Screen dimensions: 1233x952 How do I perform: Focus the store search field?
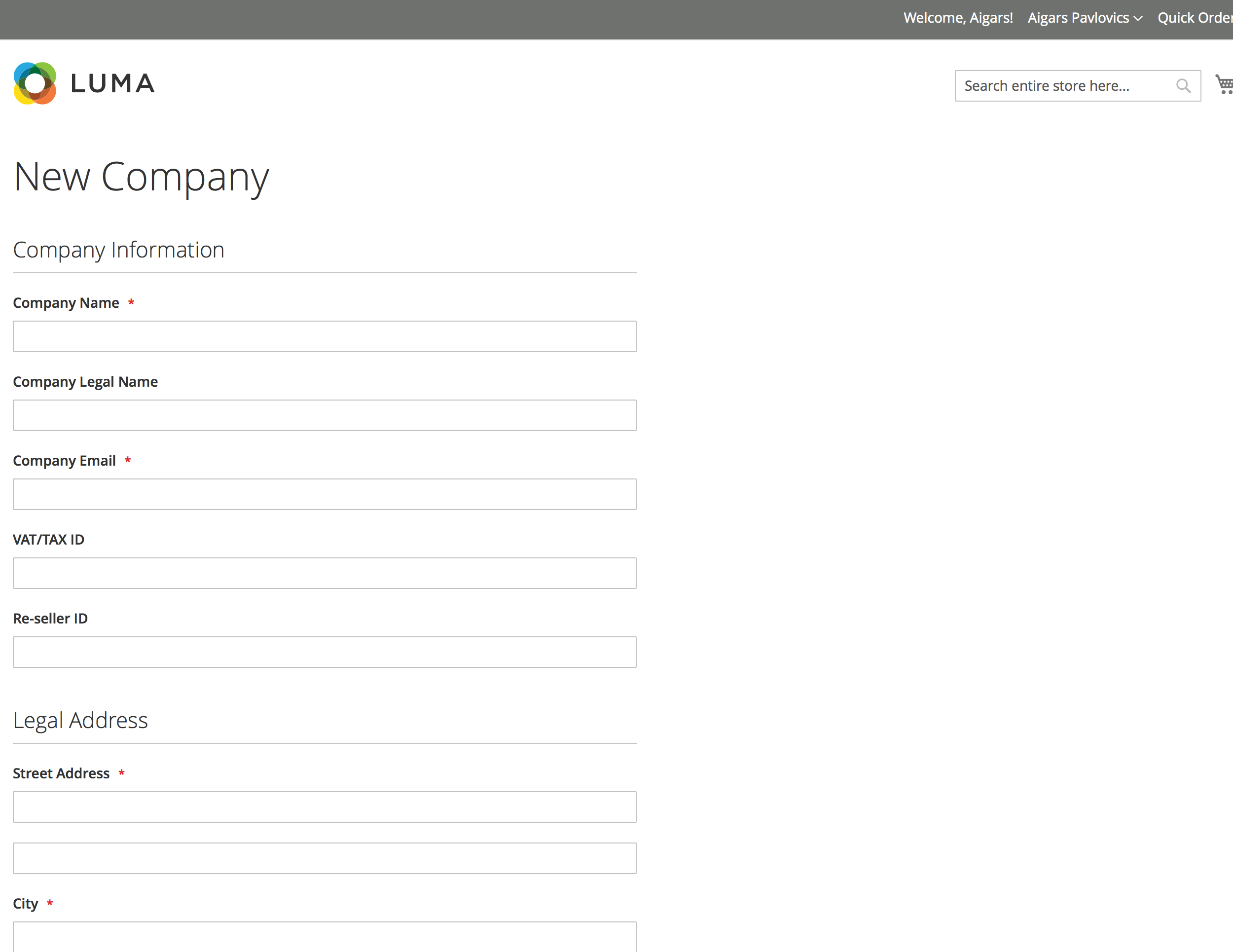click(x=1064, y=86)
